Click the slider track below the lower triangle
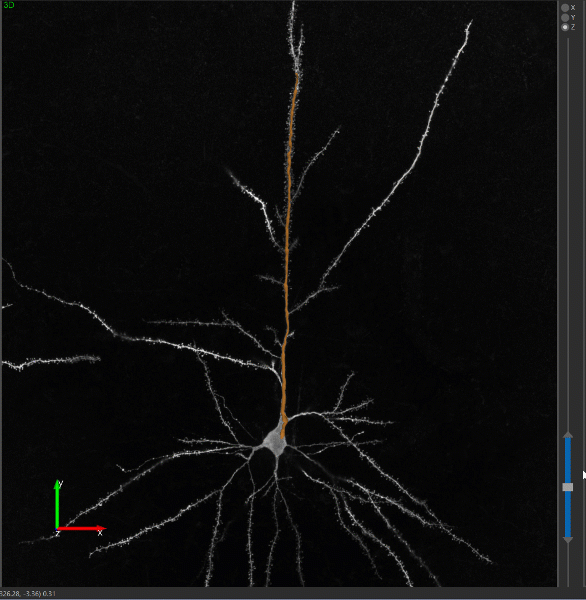Image resolution: width=586 pixels, height=600 pixels. [x=568, y=564]
